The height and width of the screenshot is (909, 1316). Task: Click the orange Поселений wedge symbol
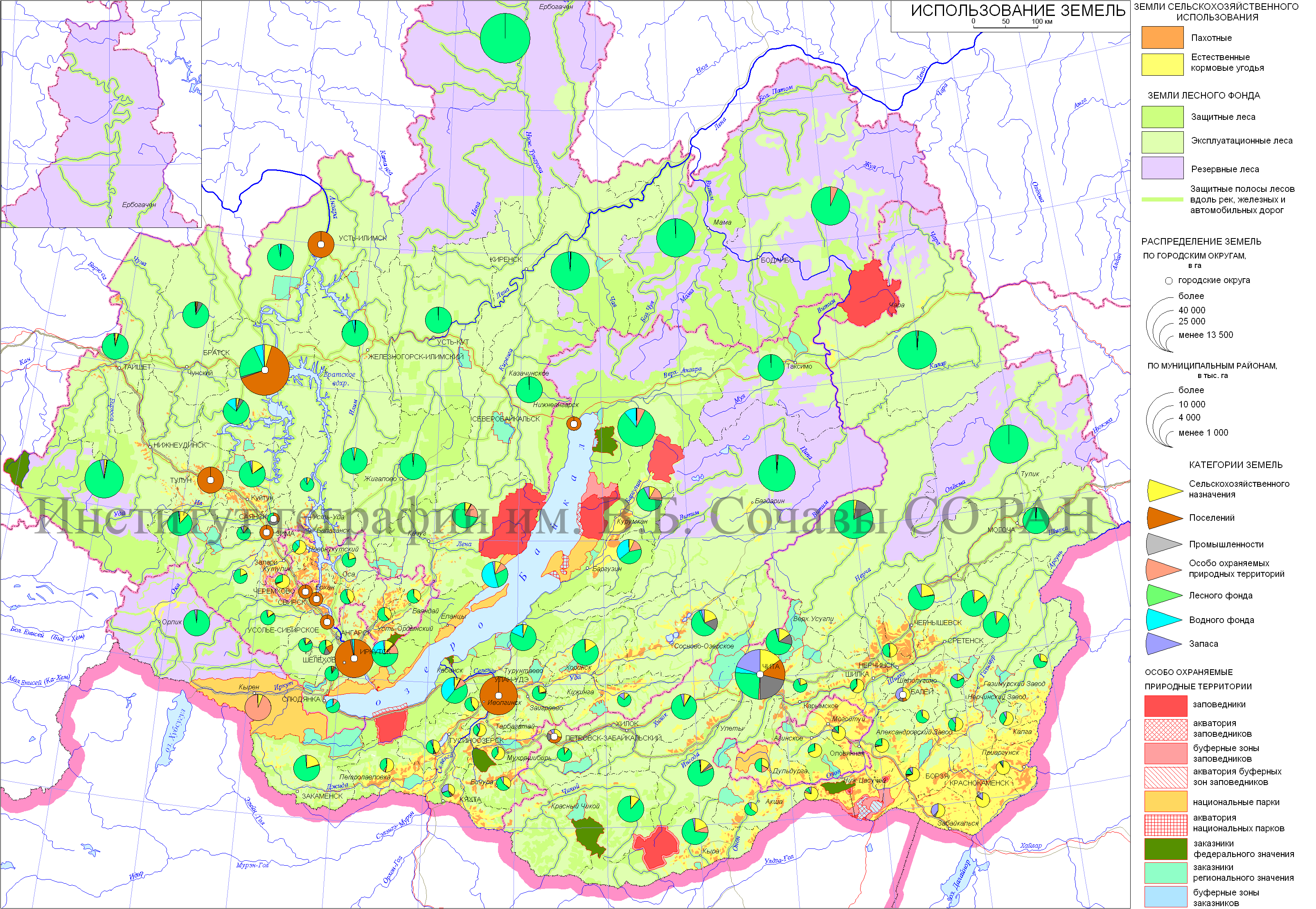point(1165,518)
